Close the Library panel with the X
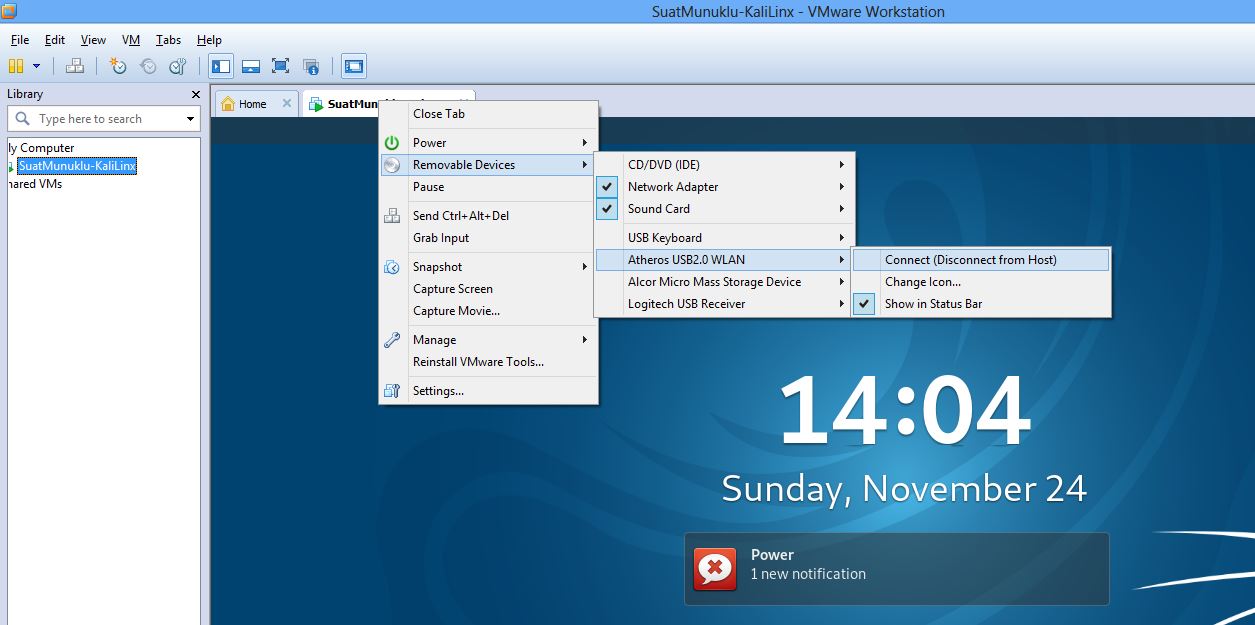Viewport: 1255px width, 625px height. click(196, 94)
